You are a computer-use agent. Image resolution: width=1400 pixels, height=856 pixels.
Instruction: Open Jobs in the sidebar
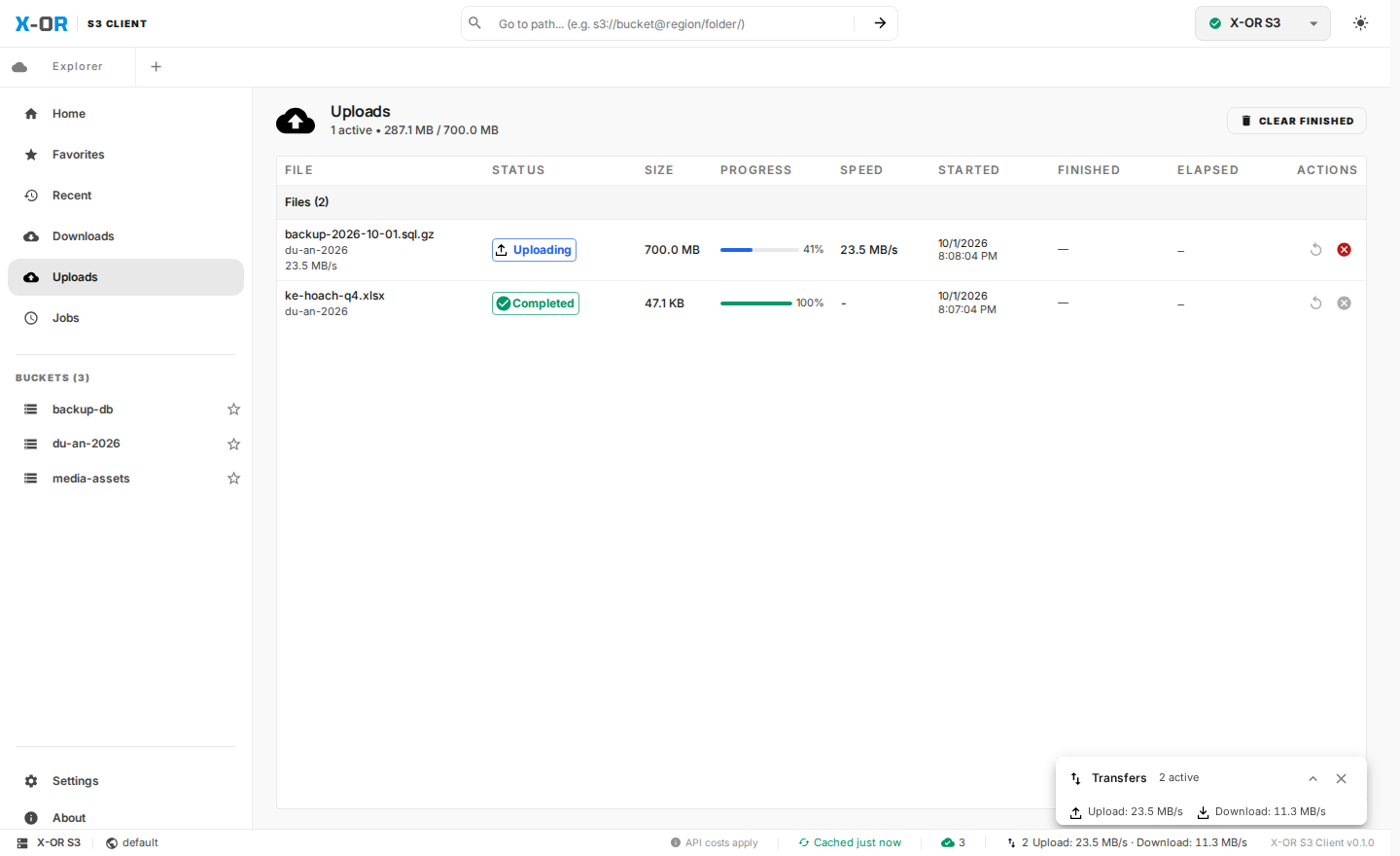tap(125, 318)
